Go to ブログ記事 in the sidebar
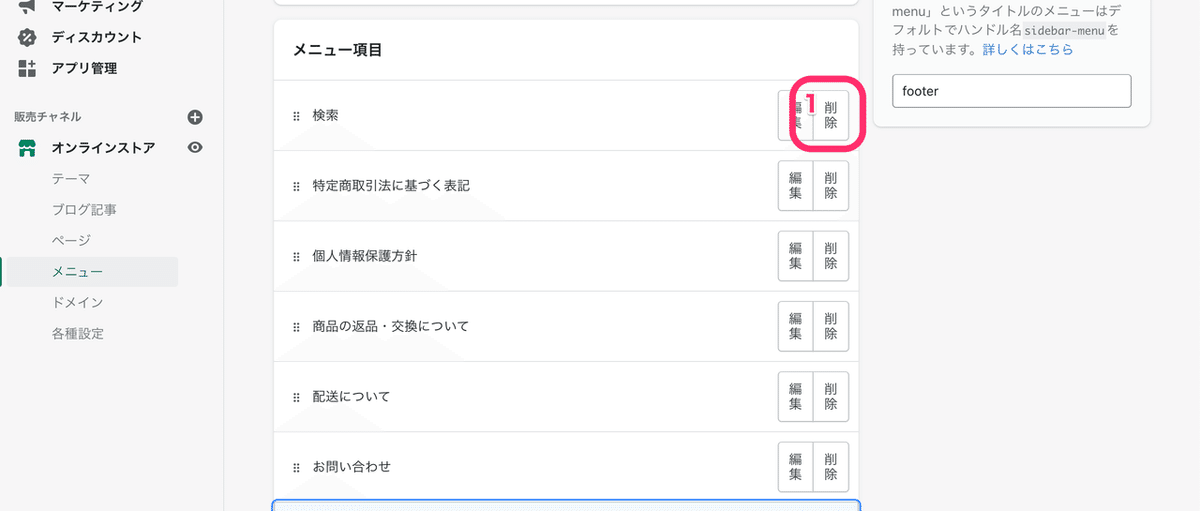Viewport: 1200px width, 511px height. point(84,210)
